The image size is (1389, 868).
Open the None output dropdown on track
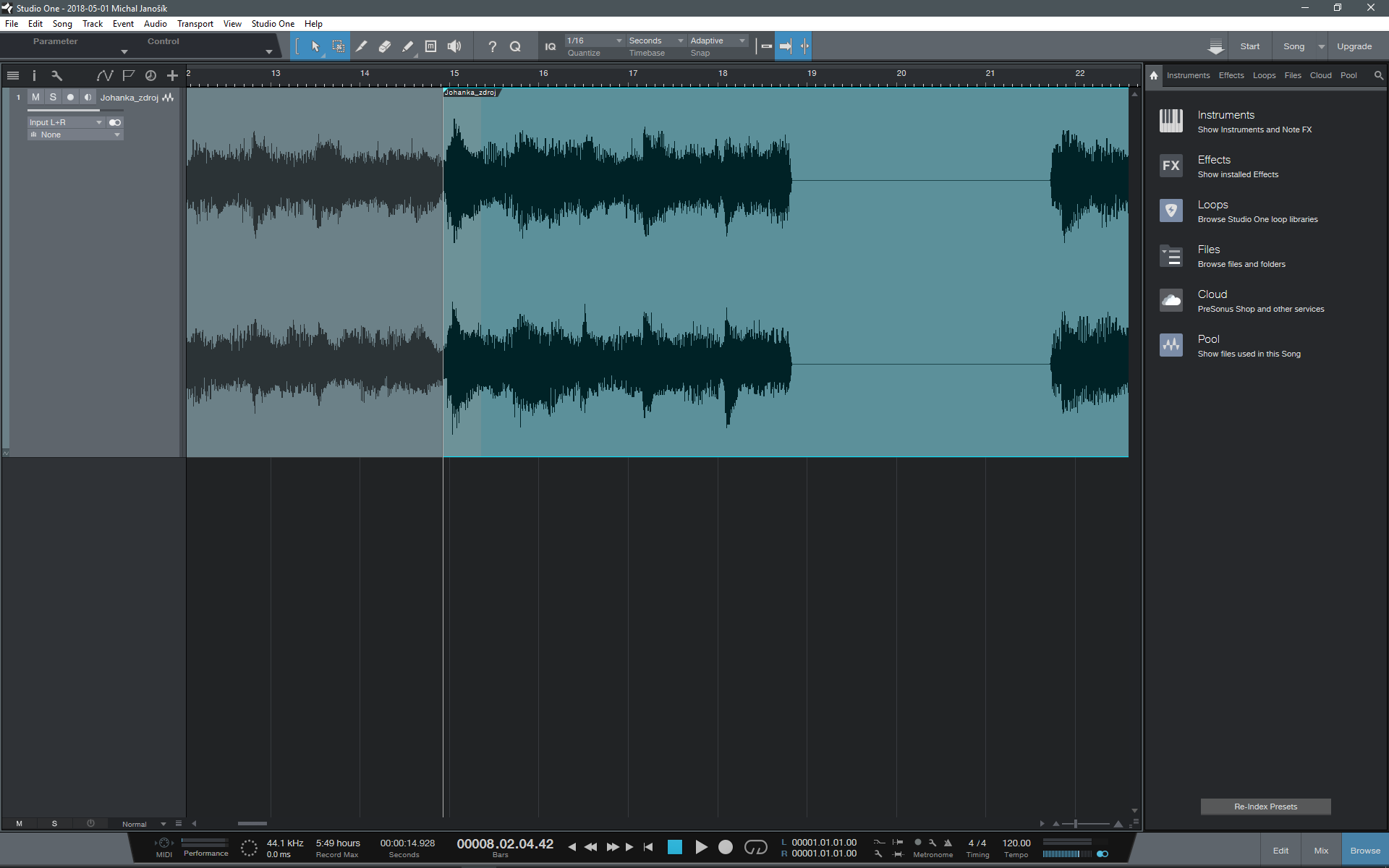point(75,135)
